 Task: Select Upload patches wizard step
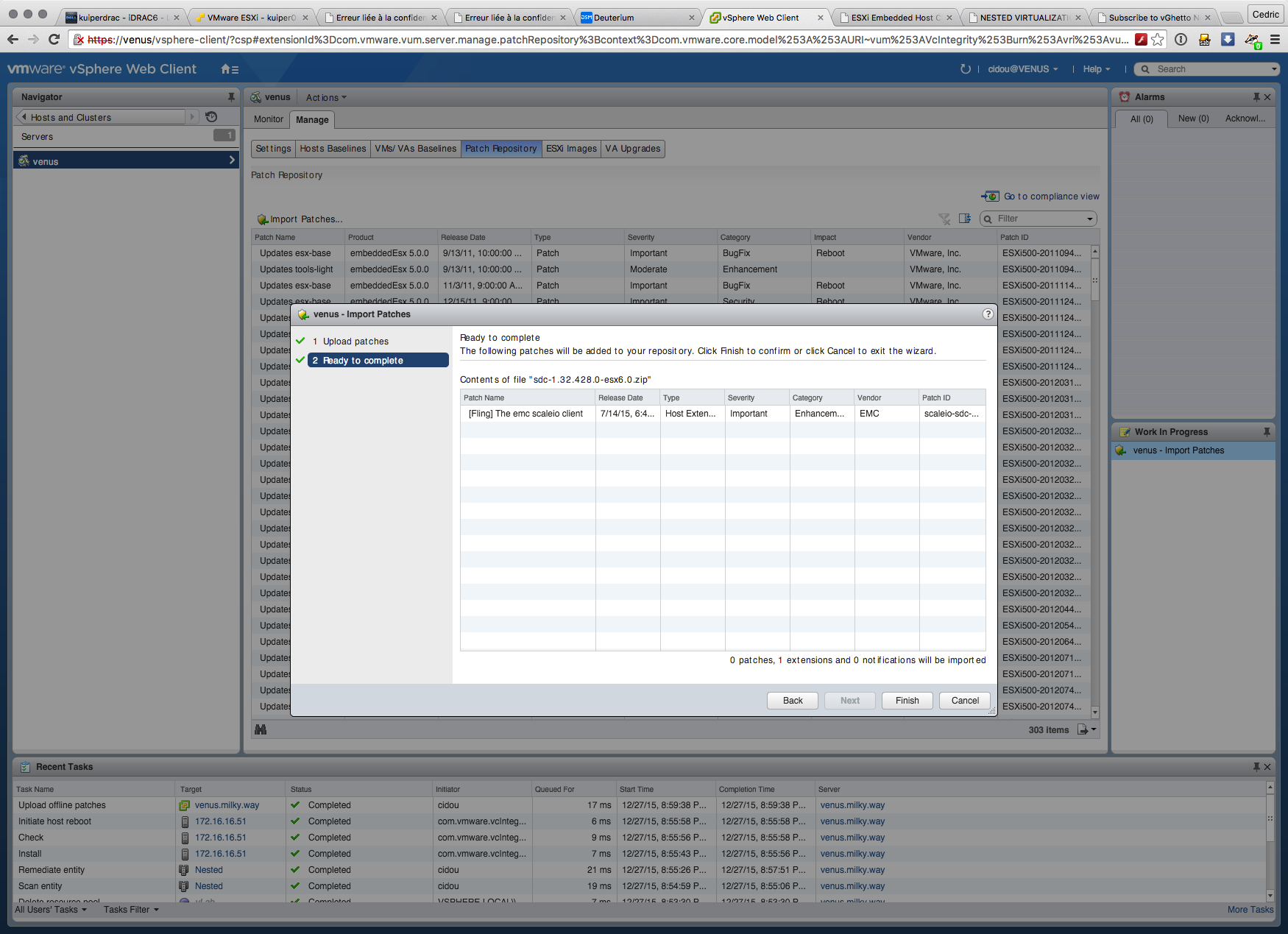pos(355,342)
